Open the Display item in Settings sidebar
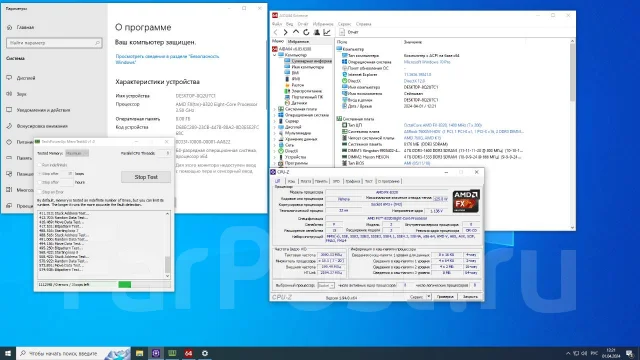The image size is (640, 360). (26, 78)
